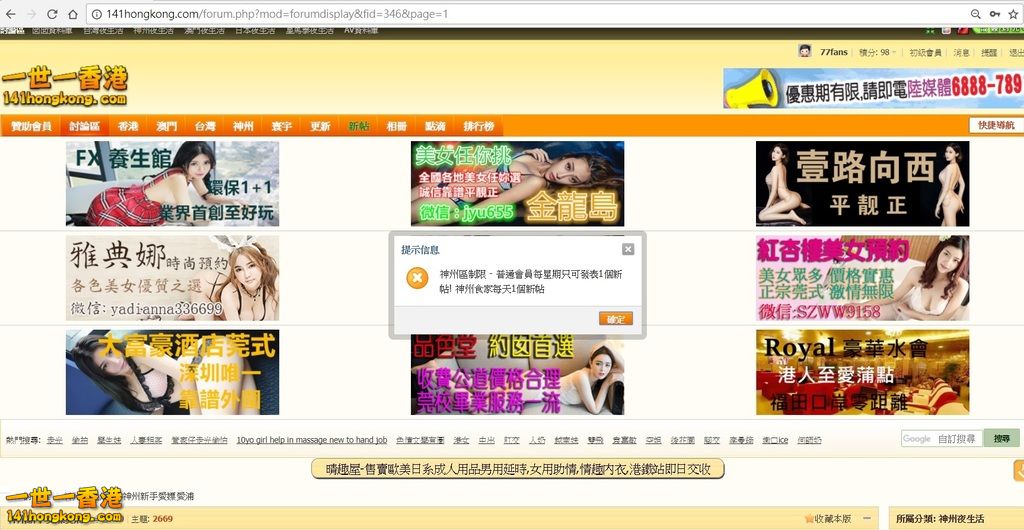Click the browser back arrow
This screenshot has width=1024, height=530.
[10, 14]
